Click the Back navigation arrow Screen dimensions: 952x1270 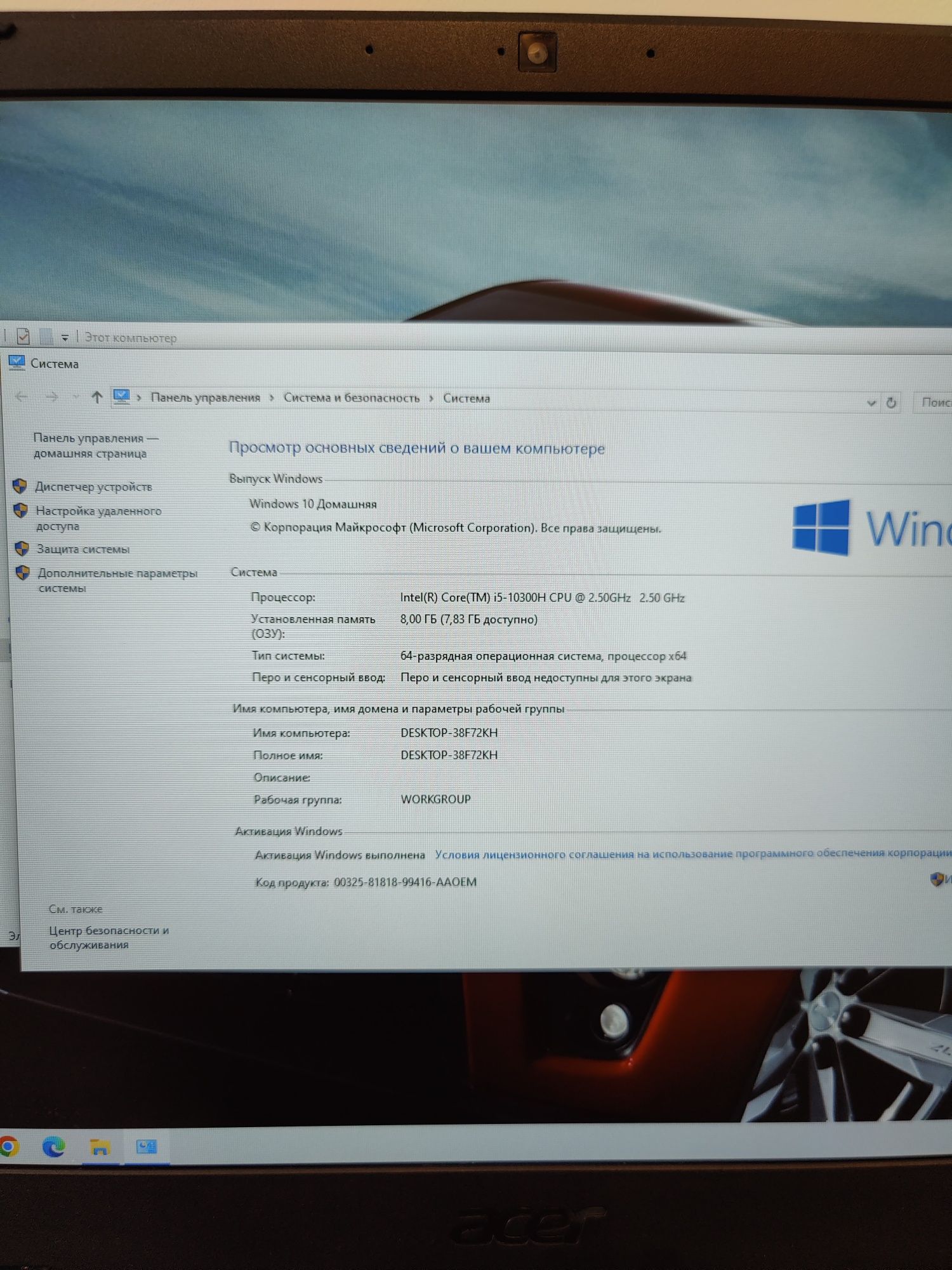click(x=22, y=397)
